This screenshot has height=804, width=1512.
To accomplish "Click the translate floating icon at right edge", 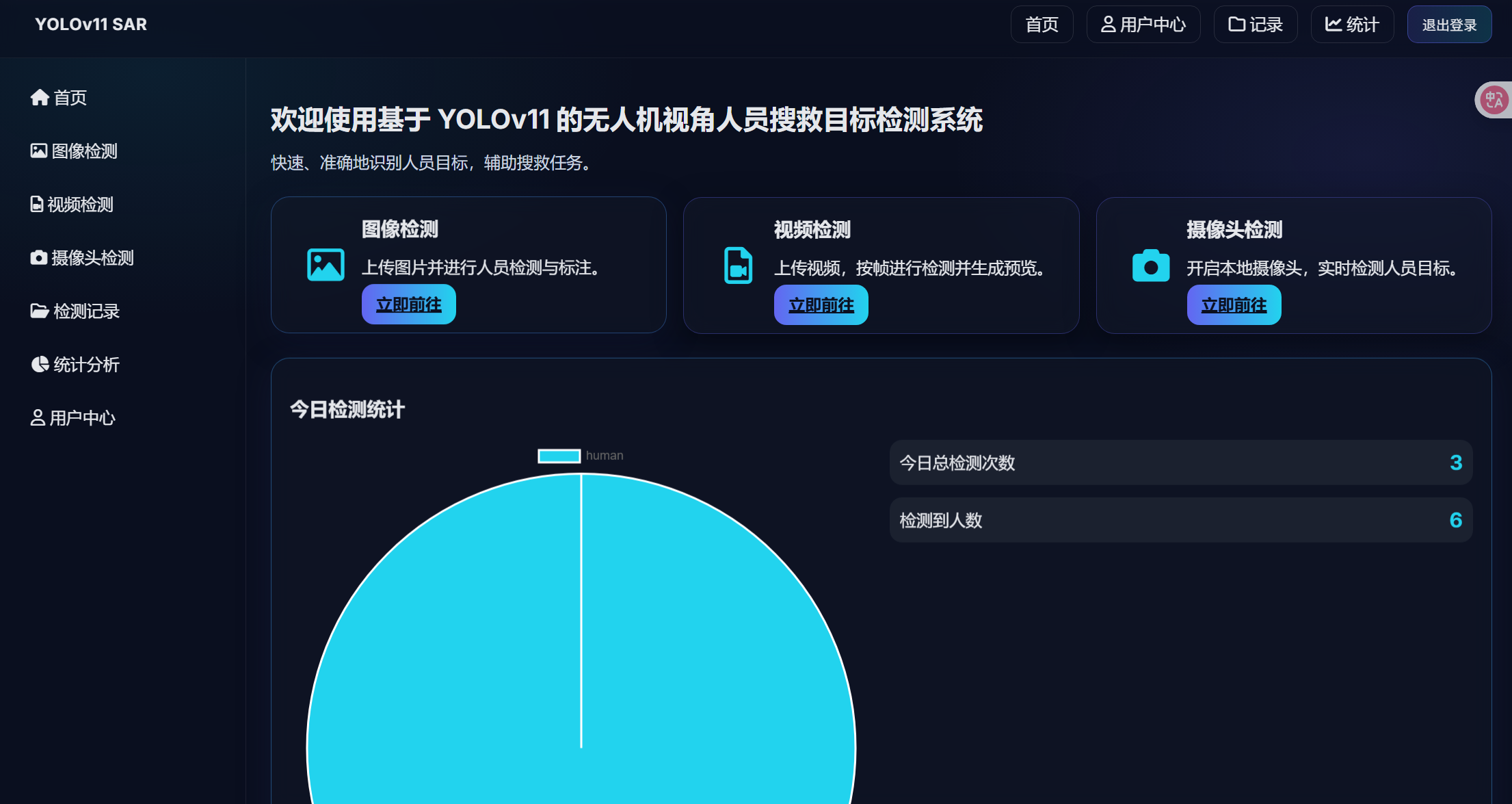I will tap(1494, 100).
